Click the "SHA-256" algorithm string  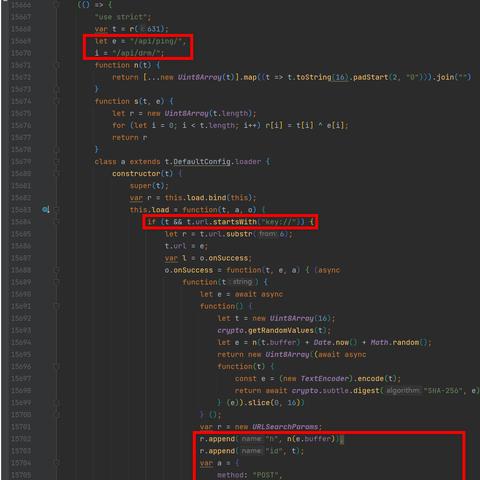(x=442, y=390)
